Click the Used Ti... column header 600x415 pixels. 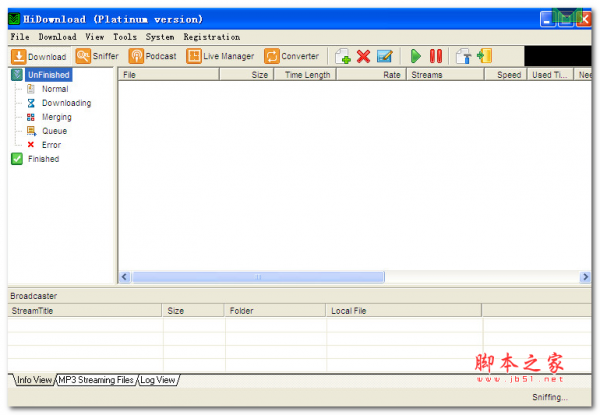tap(550, 75)
